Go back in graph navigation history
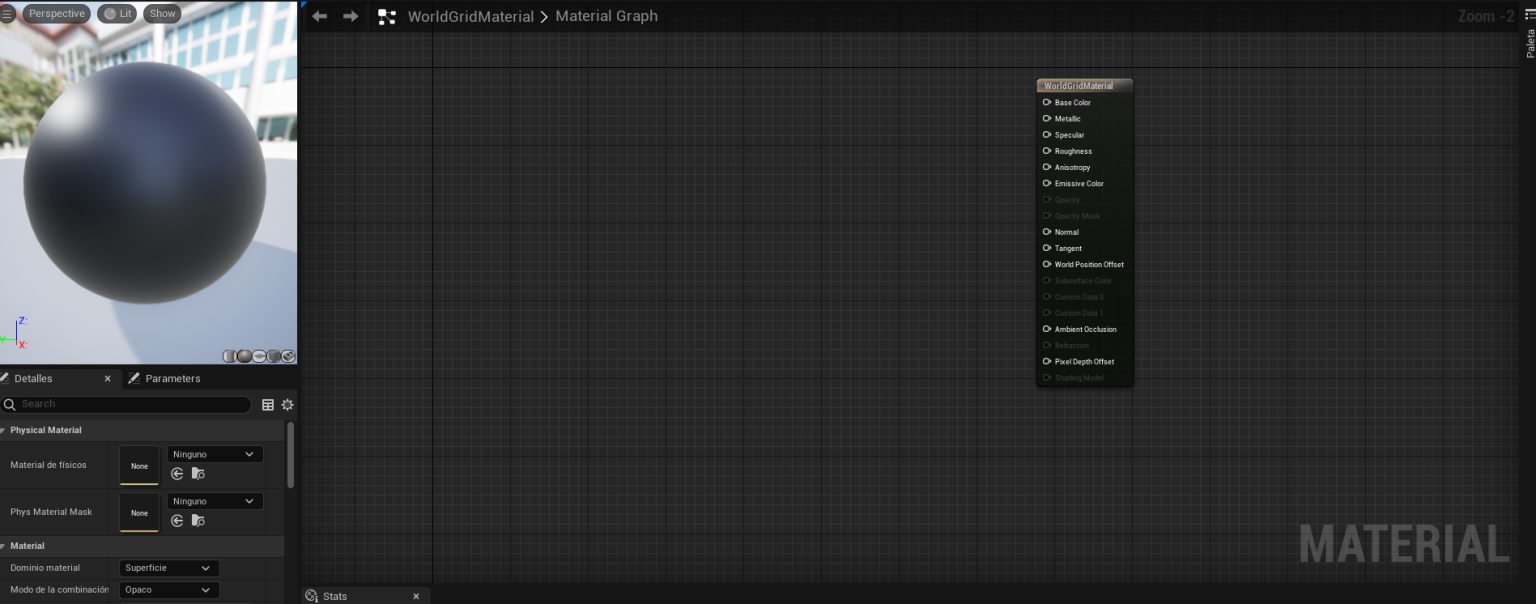The width and height of the screenshot is (1536, 604). 319,16
